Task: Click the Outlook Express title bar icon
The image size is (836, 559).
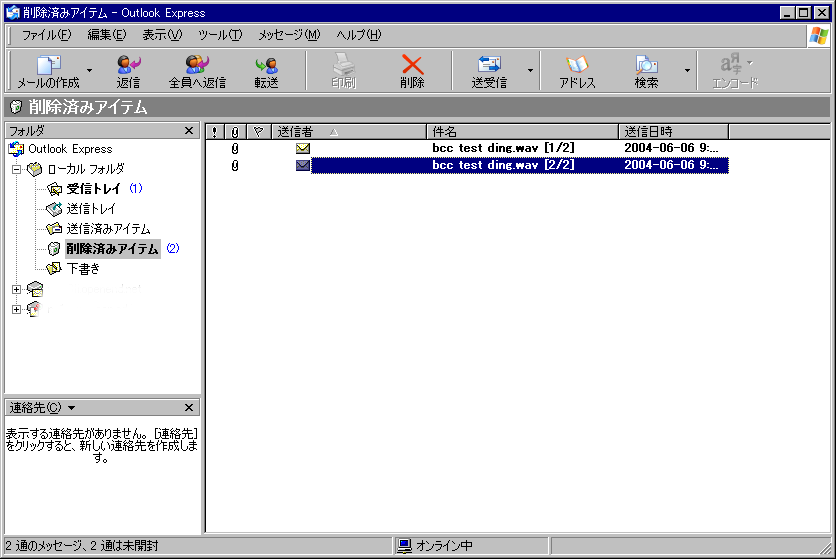Action: pyautogui.click(x=13, y=12)
